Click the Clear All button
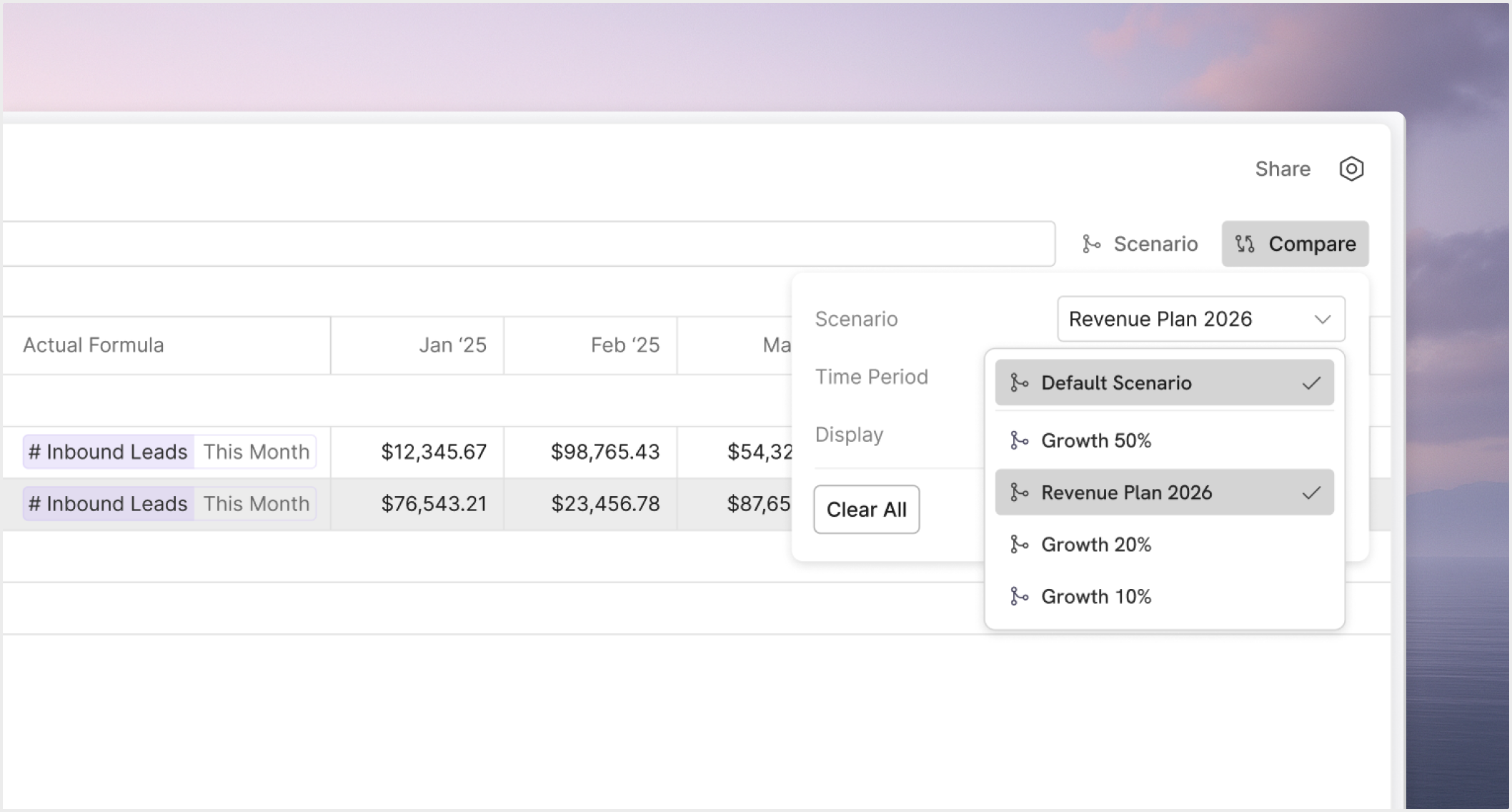 (x=867, y=510)
